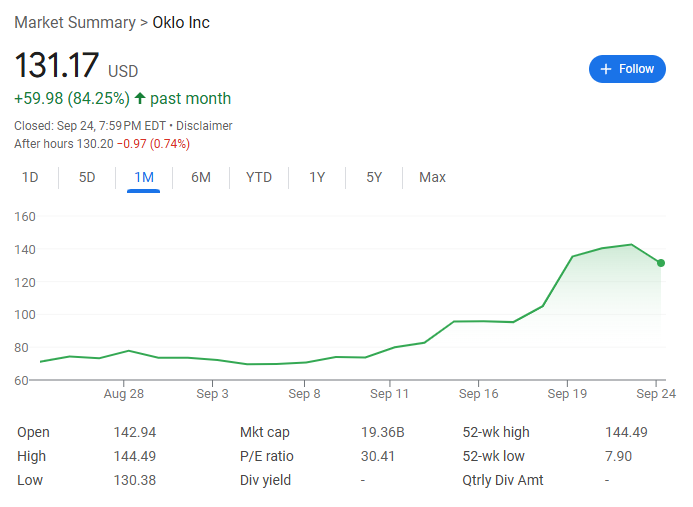Viewport: 693px width, 507px height.
Task: Click the Sep 19 label on chart axis
Action: 567,394
